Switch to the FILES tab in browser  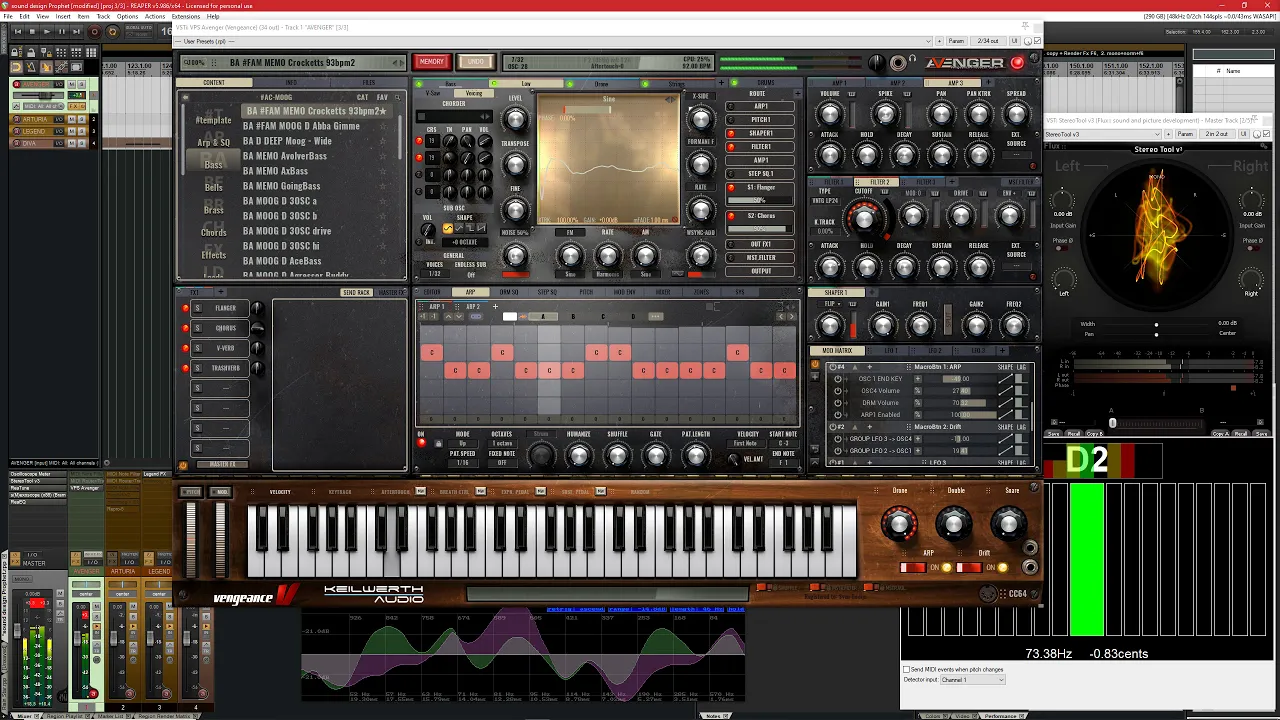click(x=369, y=83)
